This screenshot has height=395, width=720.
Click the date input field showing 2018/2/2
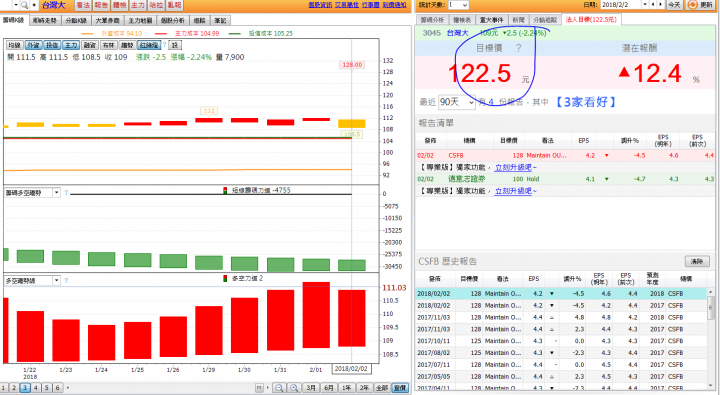point(620,5)
